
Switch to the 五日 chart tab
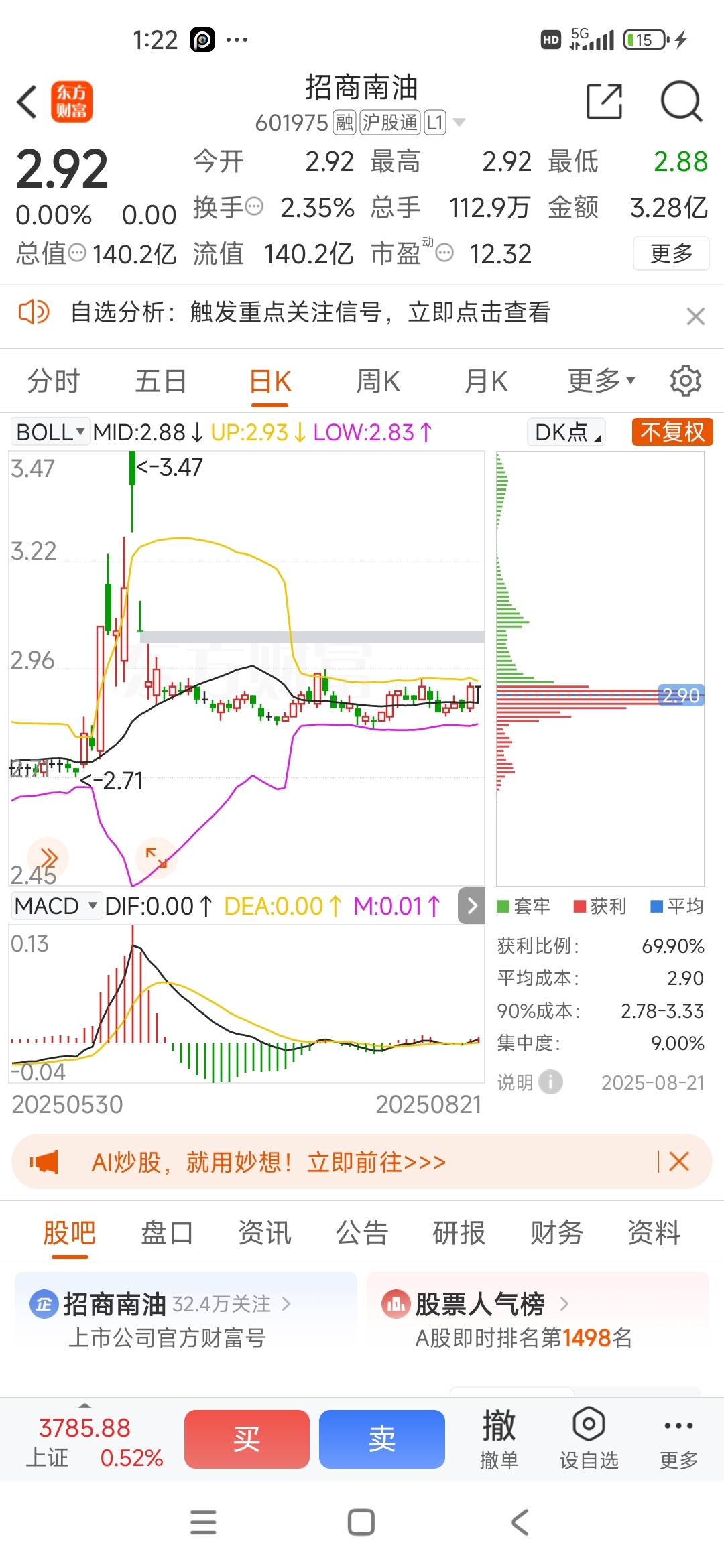[x=161, y=381]
